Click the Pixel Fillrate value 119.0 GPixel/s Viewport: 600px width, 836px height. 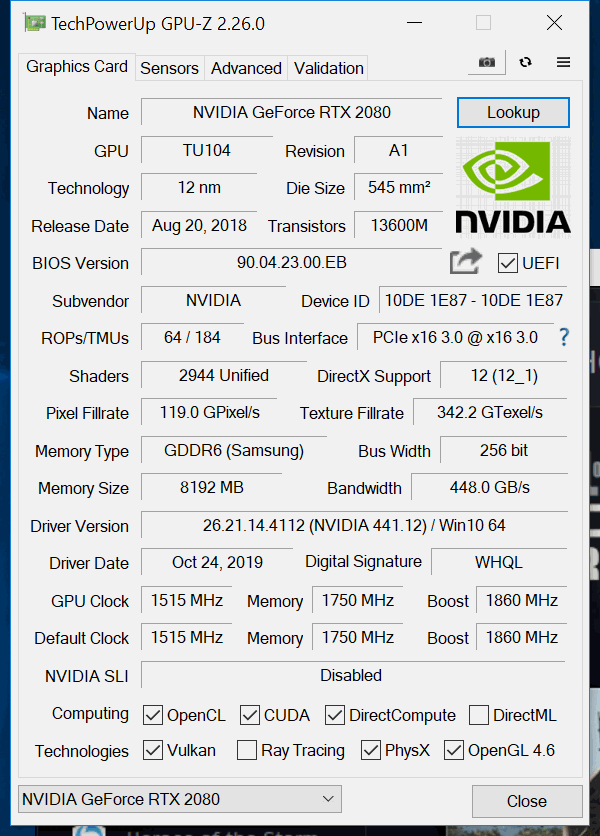click(x=209, y=412)
